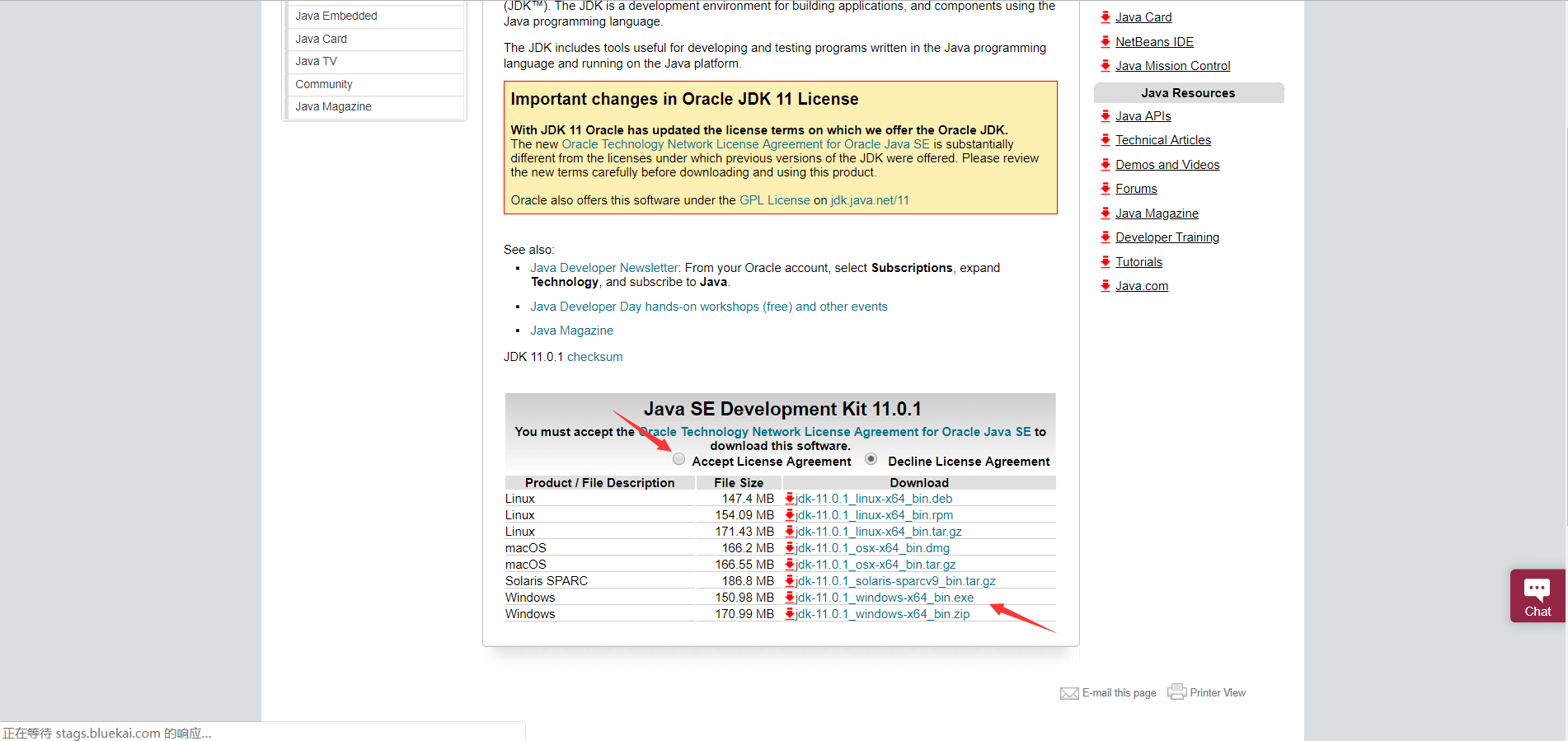Click red arrow icon beside Java APIs
This screenshot has width=1568, height=741.
click(1106, 116)
